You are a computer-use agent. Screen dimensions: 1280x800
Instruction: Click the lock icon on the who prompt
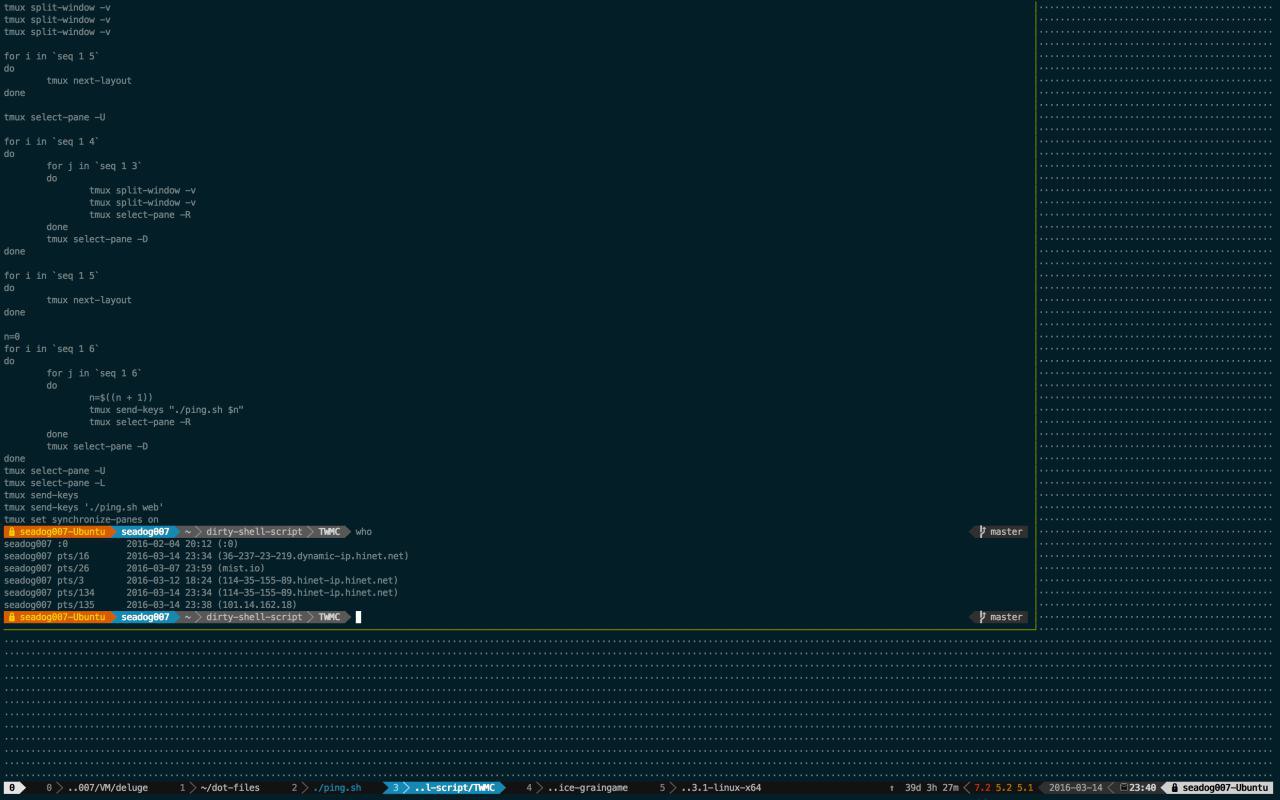(12, 532)
